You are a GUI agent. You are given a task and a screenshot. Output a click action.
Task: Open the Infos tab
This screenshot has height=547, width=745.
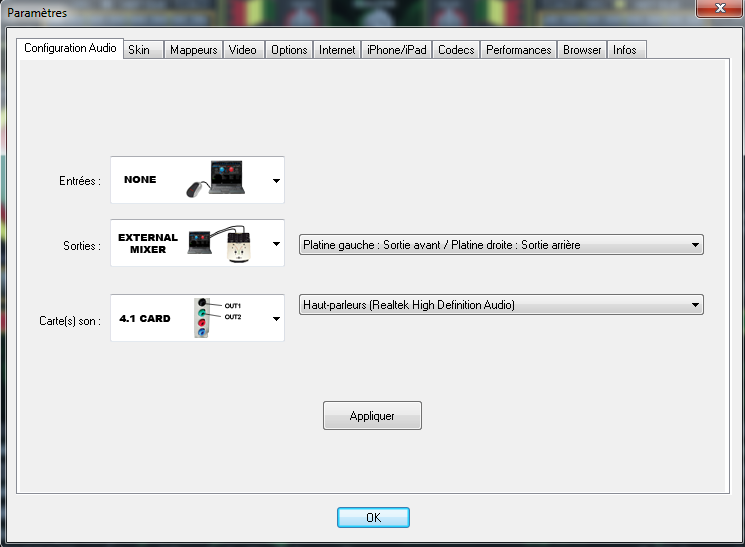[626, 50]
